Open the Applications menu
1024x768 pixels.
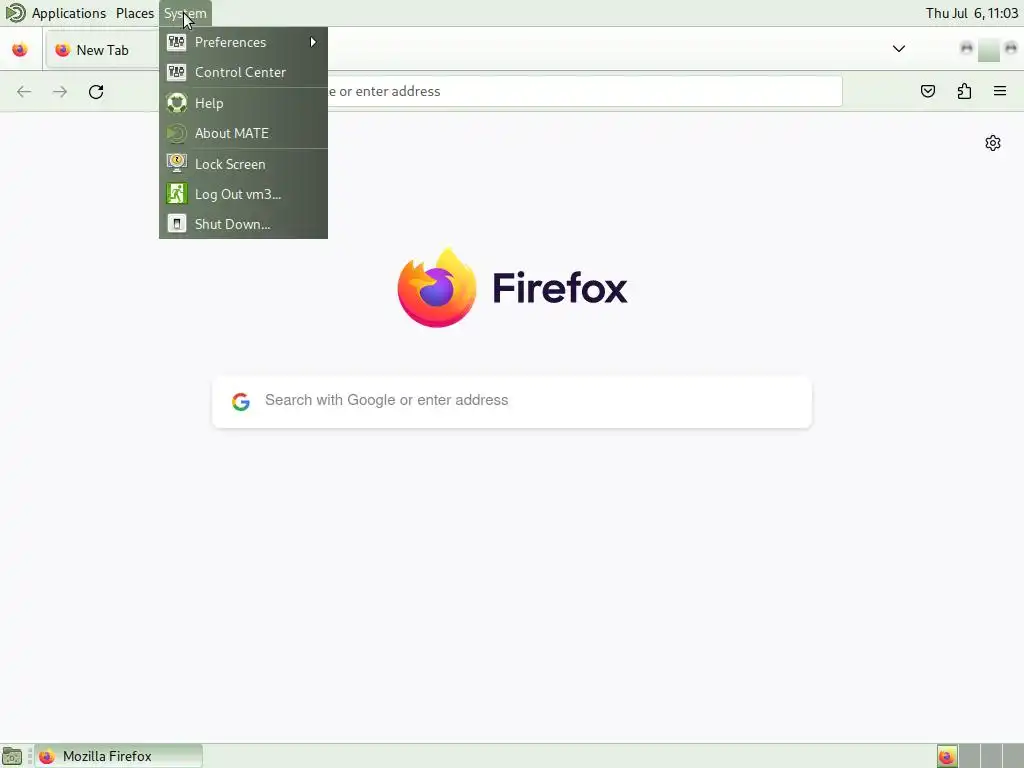click(69, 13)
